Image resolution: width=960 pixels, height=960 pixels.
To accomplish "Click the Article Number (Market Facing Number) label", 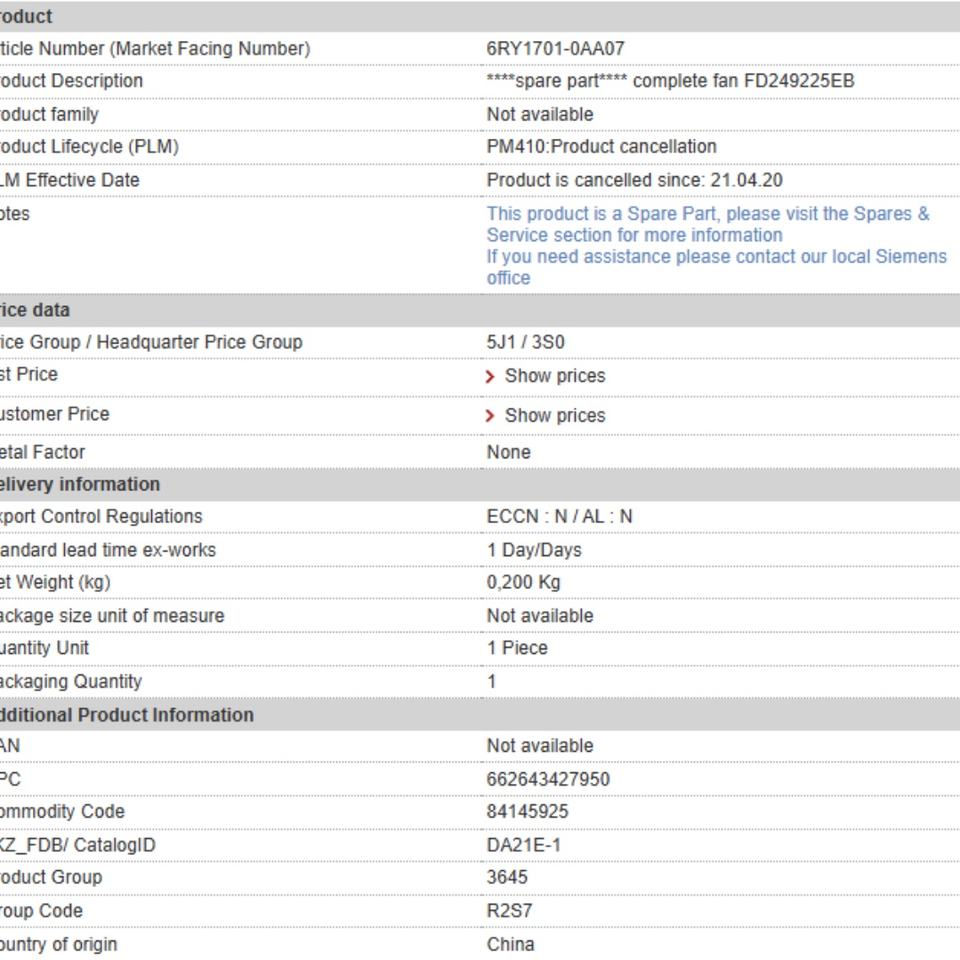I will click(x=155, y=49).
